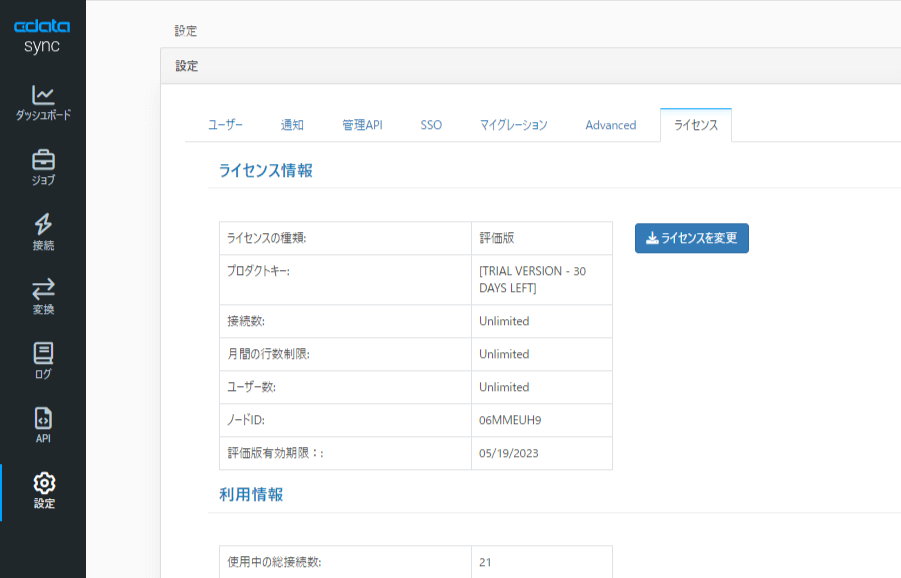The image size is (901, 578).
Task: Click the ライセンス情報 heading
Action: 265,171
